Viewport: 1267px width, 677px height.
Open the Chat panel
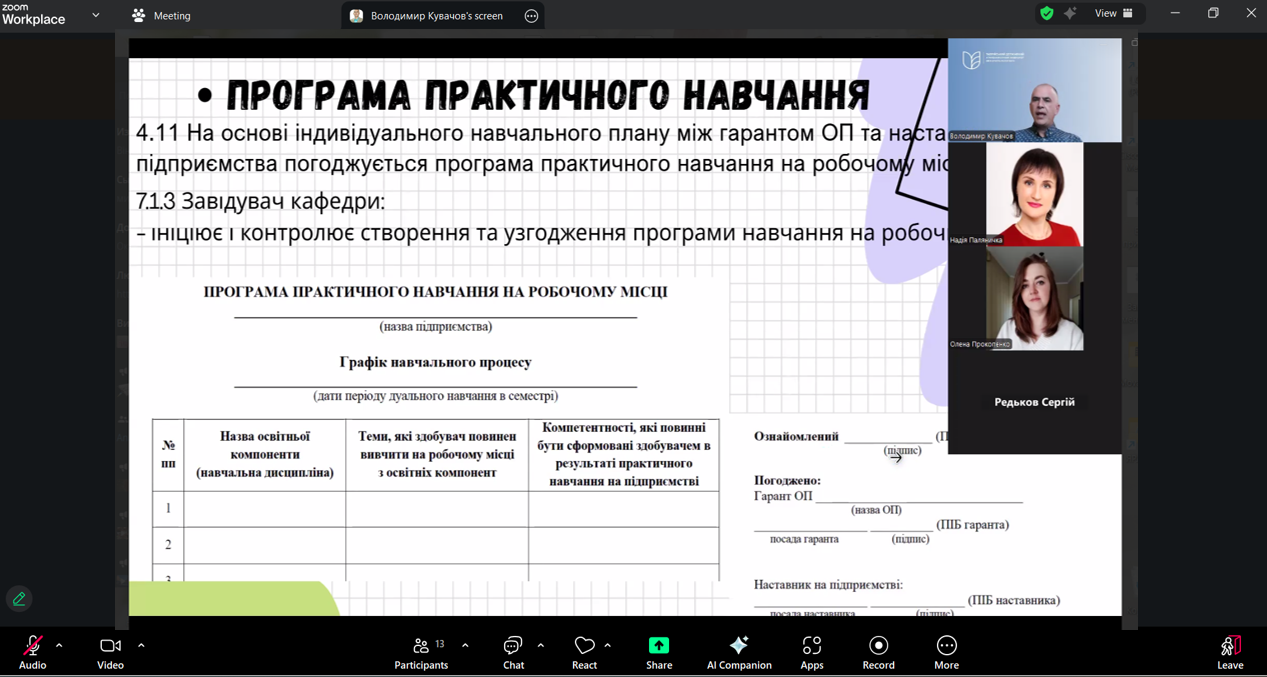pyautogui.click(x=513, y=652)
